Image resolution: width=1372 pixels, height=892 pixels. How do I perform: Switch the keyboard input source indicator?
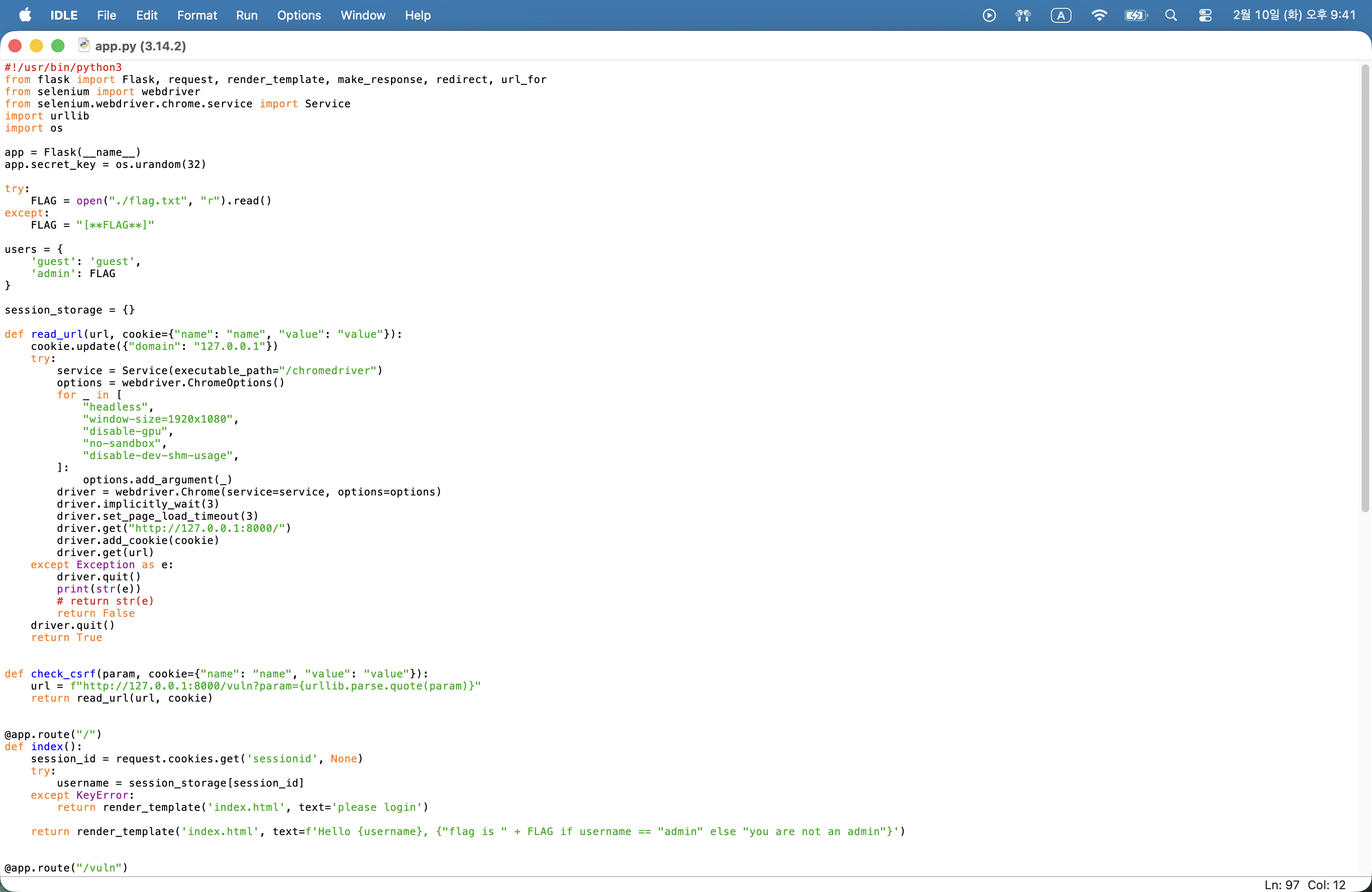tap(1061, 15)
